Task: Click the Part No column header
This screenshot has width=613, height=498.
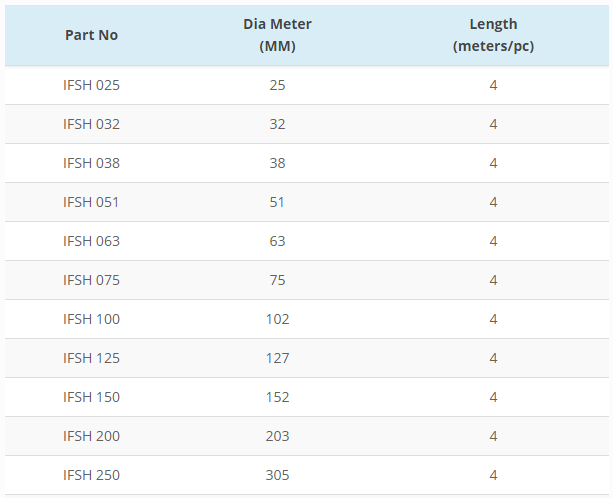Action: point(91,35)
